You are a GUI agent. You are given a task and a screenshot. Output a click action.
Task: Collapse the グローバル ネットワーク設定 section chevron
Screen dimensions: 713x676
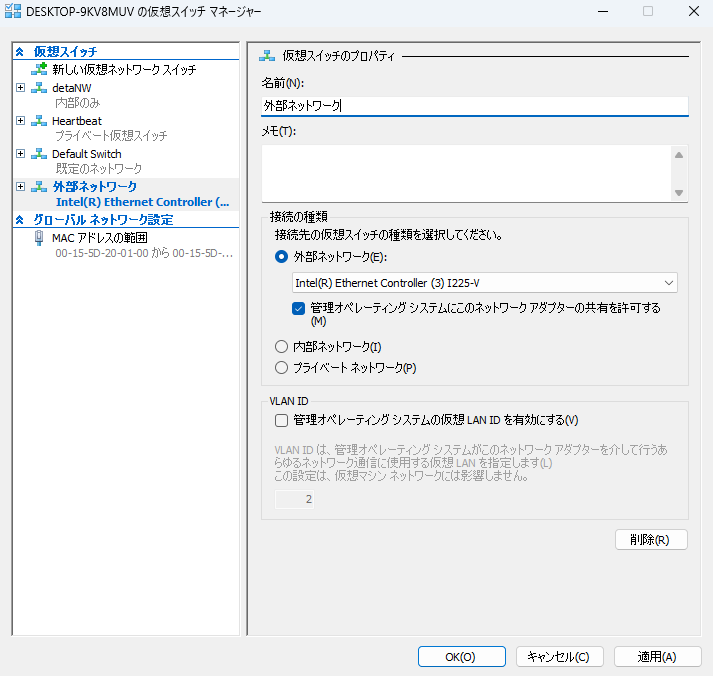20,220
